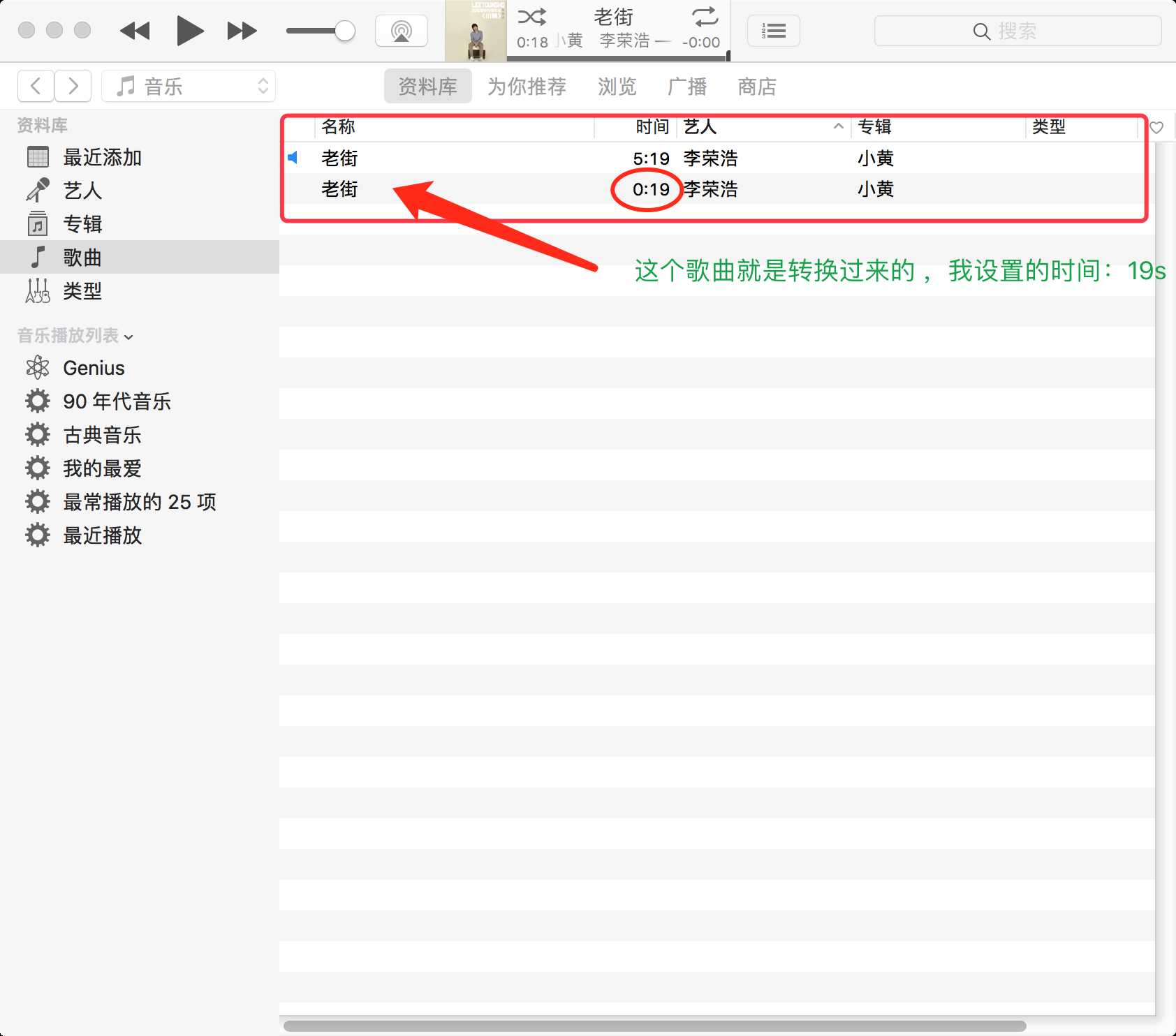
Task: Sort by the 类型 column header
Action: tap(1082, 126)
